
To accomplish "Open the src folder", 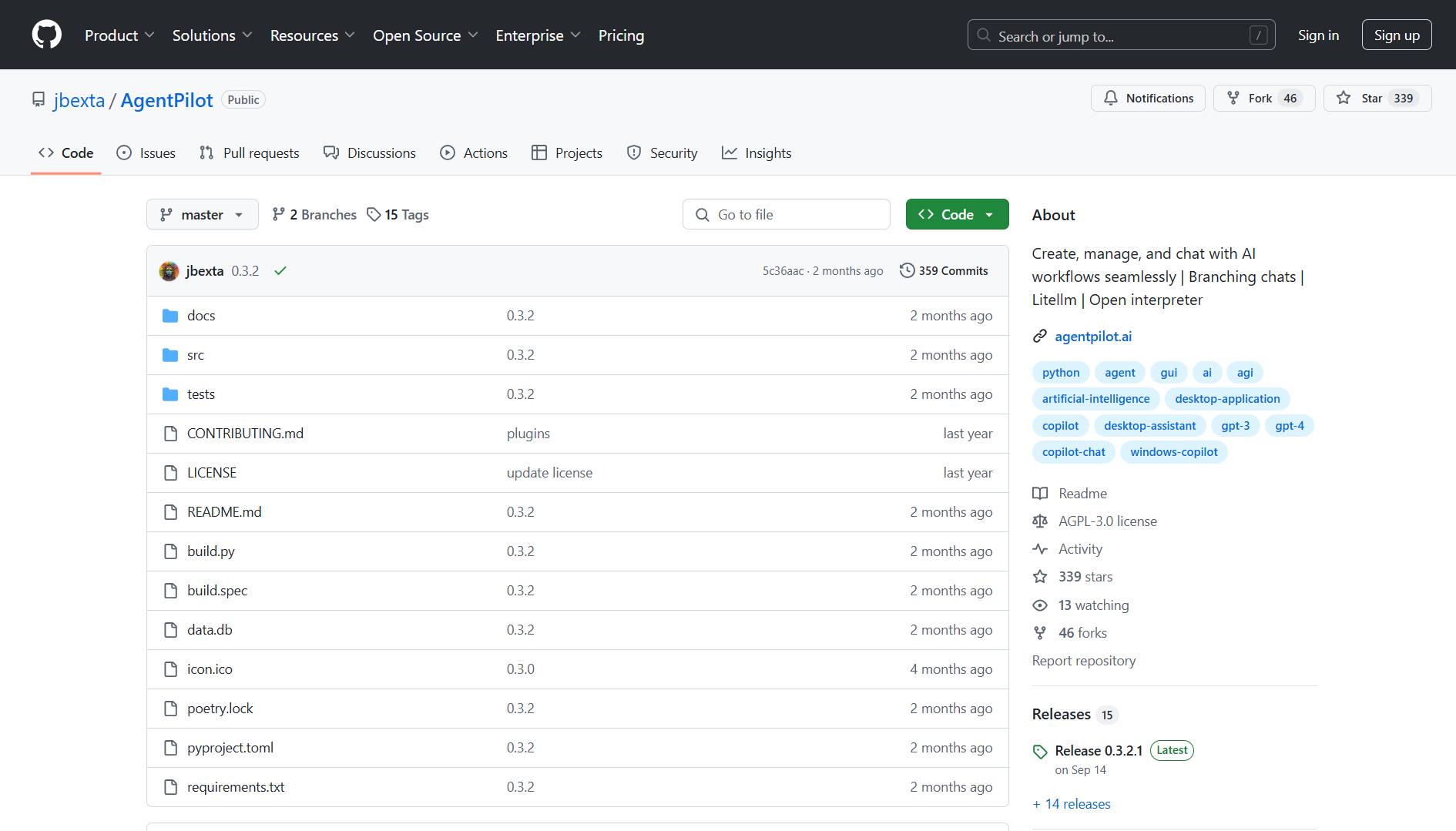I will 196,355.
